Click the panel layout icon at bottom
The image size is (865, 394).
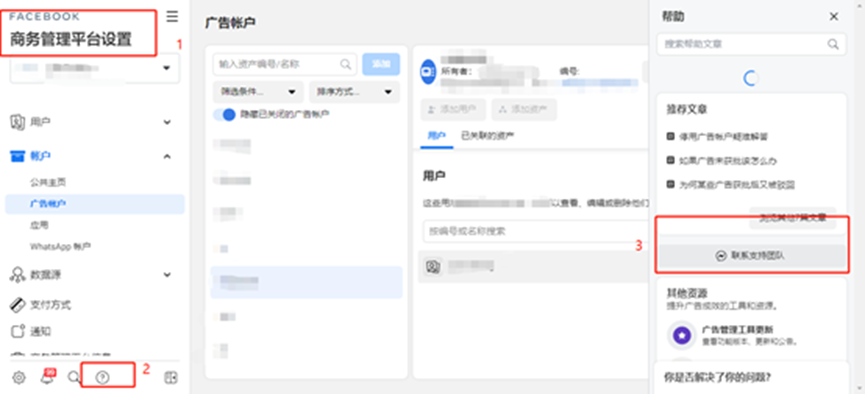(171, 377)
